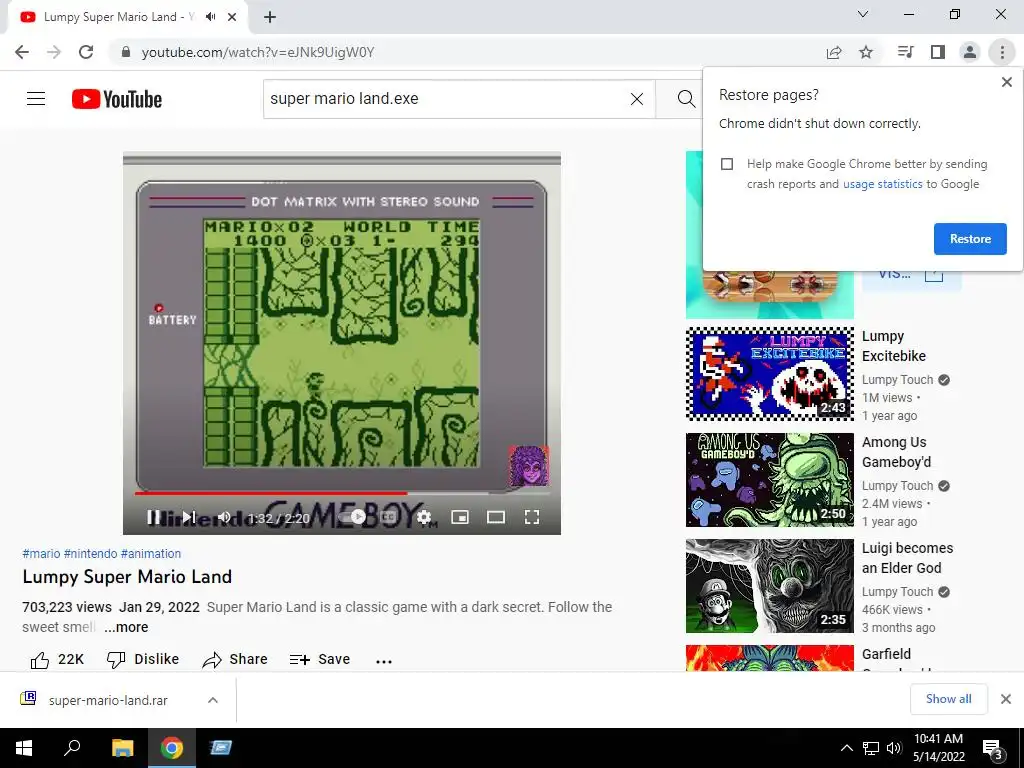Mute the tab via speaker icon

click(x=210, y=17)
